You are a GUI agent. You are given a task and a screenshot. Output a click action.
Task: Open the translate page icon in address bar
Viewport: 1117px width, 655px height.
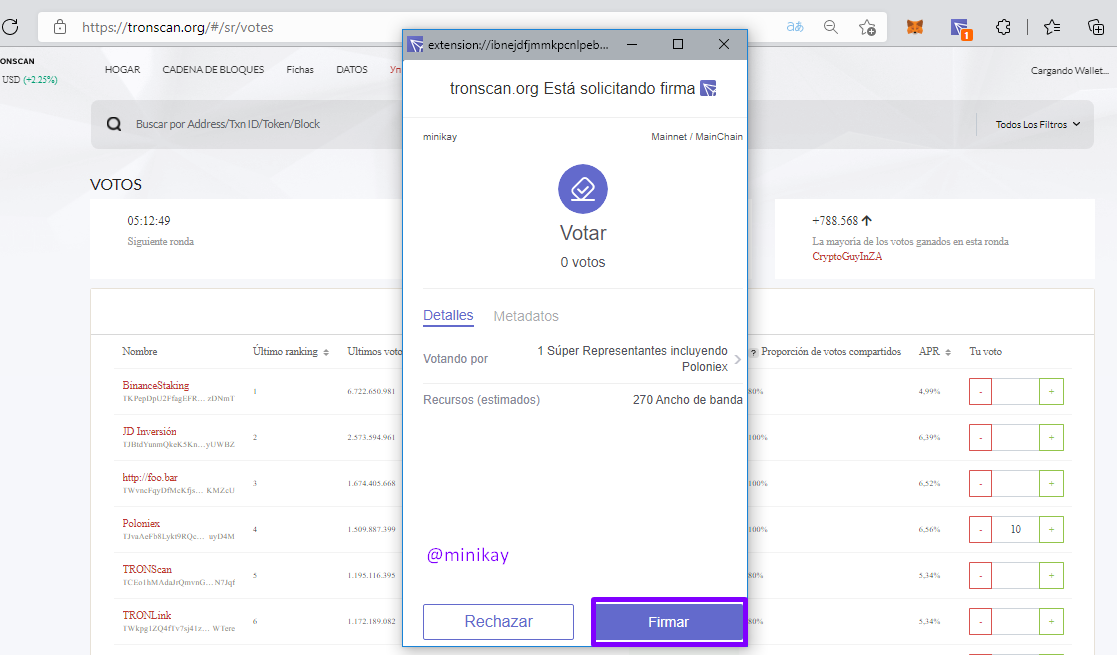pyautogui.click(x=795, y=27)
